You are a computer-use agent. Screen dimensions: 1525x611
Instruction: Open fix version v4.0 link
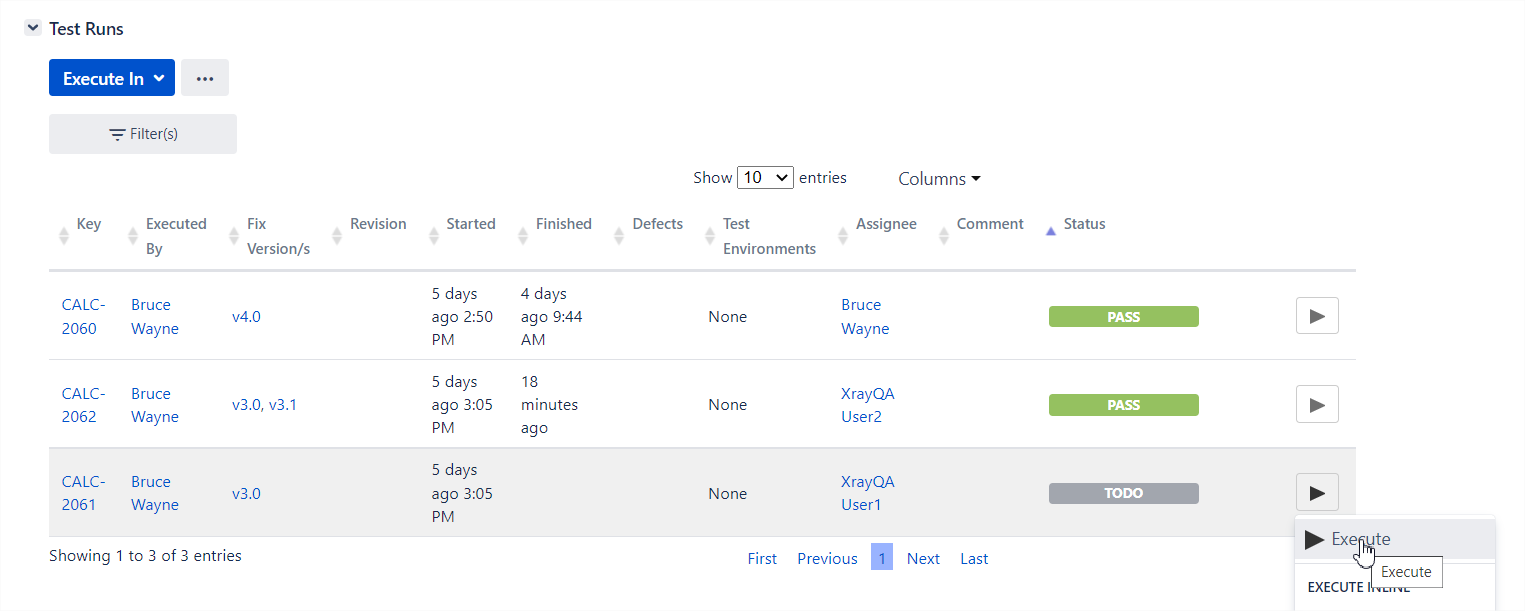pos(246,317)
